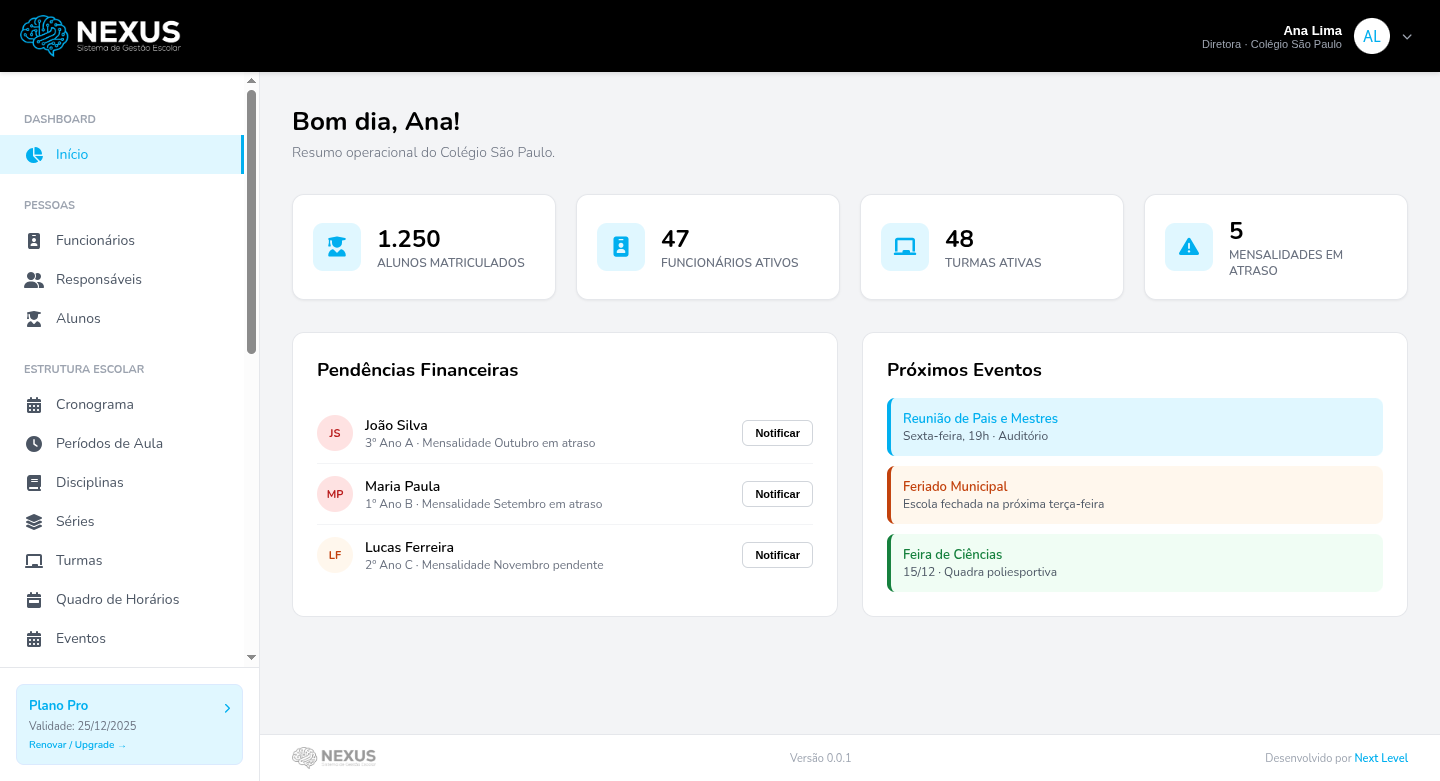Open the Next Level developer link
Viewport: 1440px width, 781px height.
click(1381, 758)
